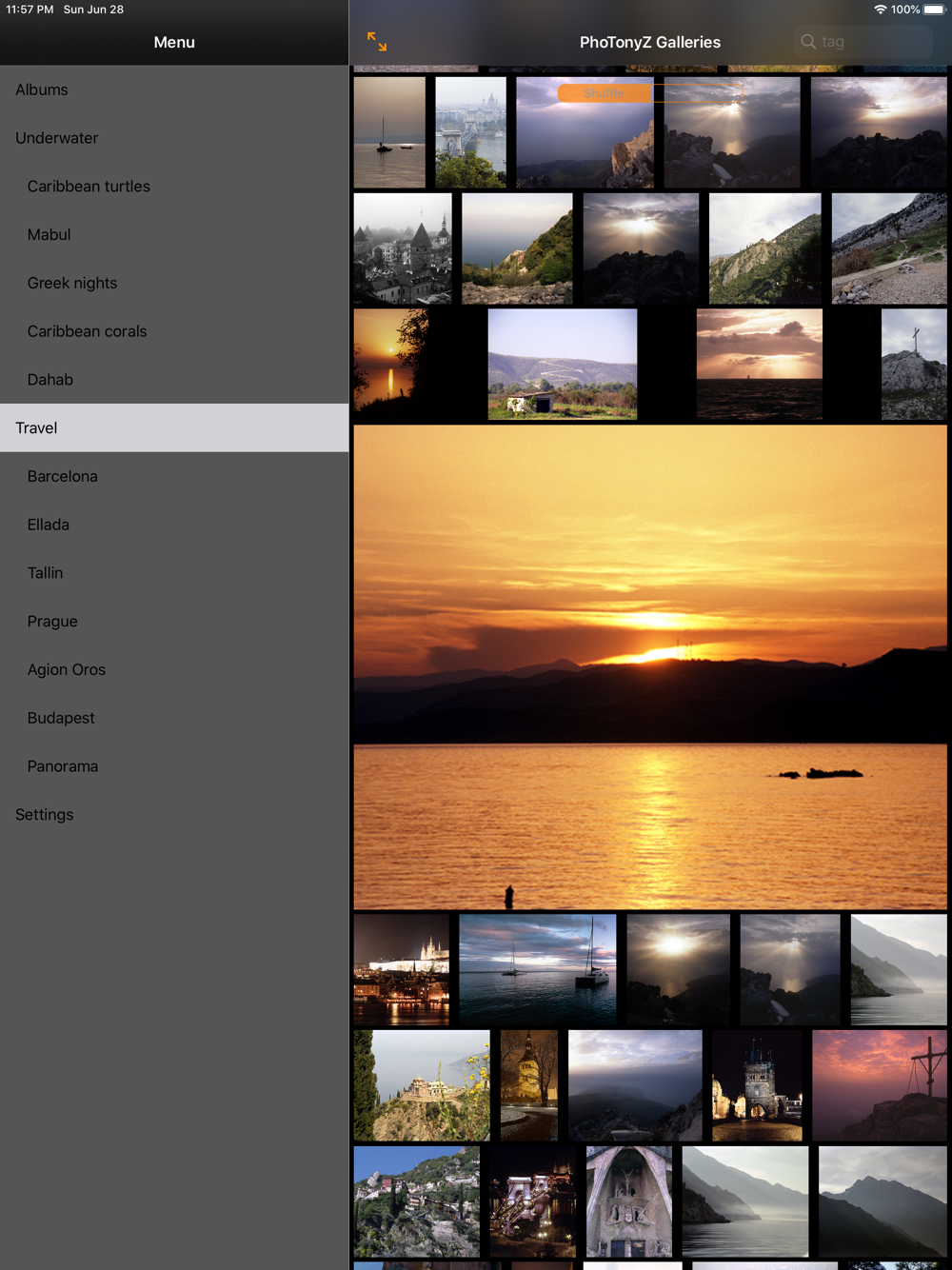Open the green coastal hillside with haze photo

(x=517, y=248)
